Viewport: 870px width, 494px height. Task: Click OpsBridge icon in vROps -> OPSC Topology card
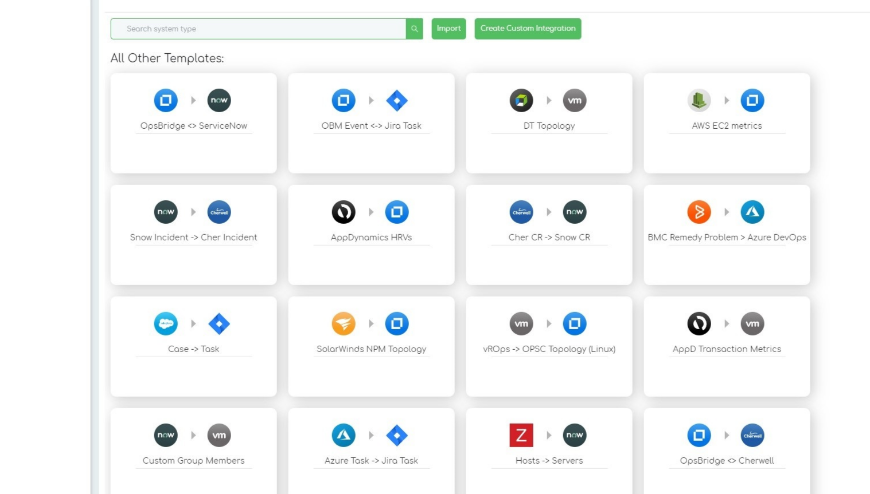(575, 324)
